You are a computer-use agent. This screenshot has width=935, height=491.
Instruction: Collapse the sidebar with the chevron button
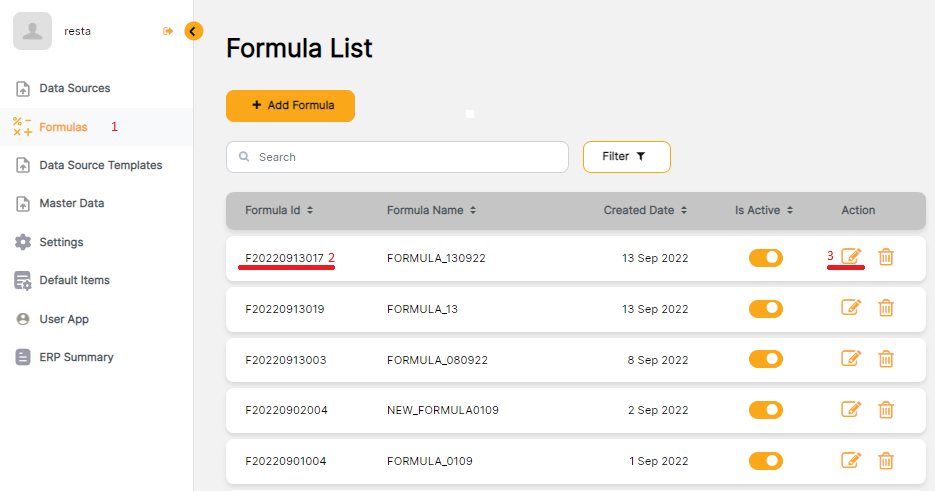[x=193, y=31]
